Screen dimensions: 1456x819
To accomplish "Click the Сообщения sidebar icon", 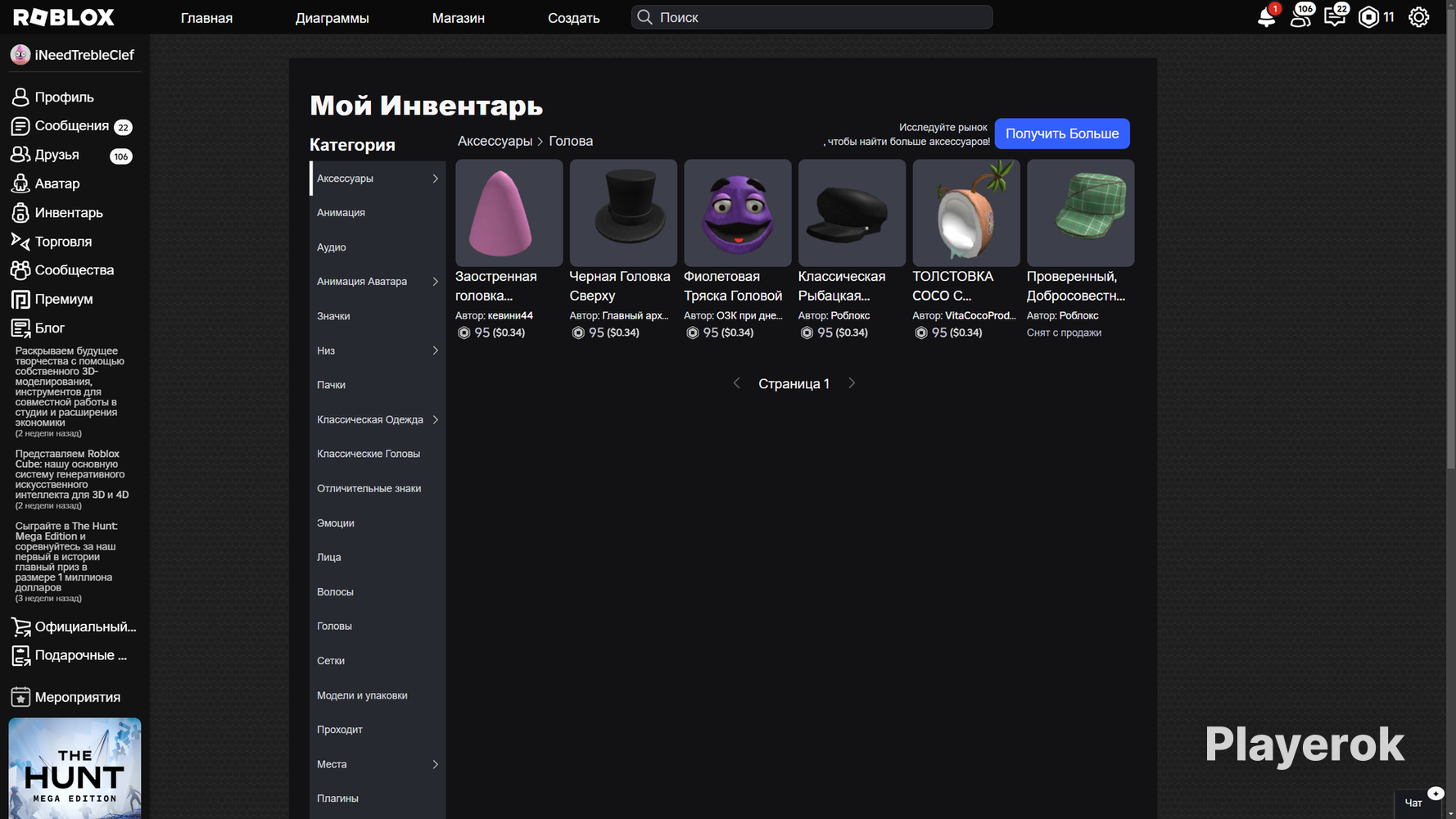I will click(20, 126).
